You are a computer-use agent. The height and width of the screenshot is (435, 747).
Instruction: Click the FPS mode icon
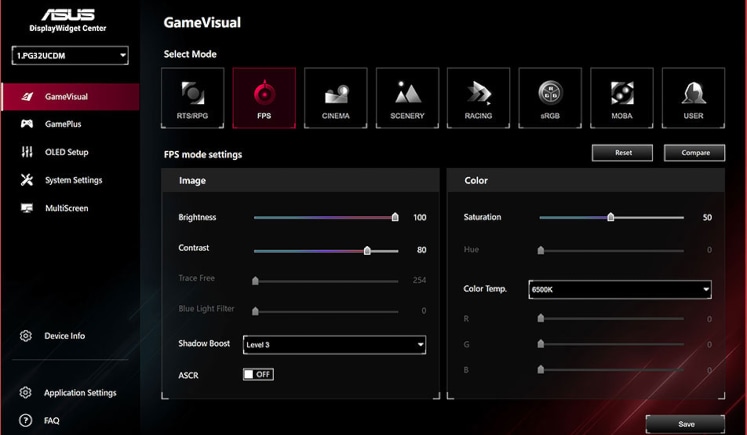pos(264,98)
